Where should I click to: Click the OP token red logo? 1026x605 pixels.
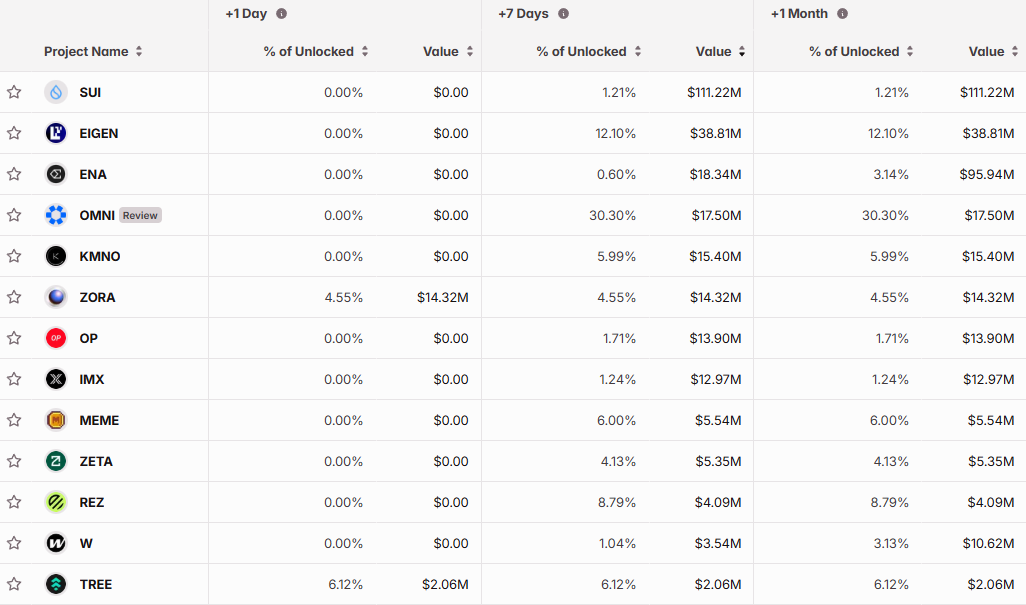pyautogui.click(x=56, y=338)
